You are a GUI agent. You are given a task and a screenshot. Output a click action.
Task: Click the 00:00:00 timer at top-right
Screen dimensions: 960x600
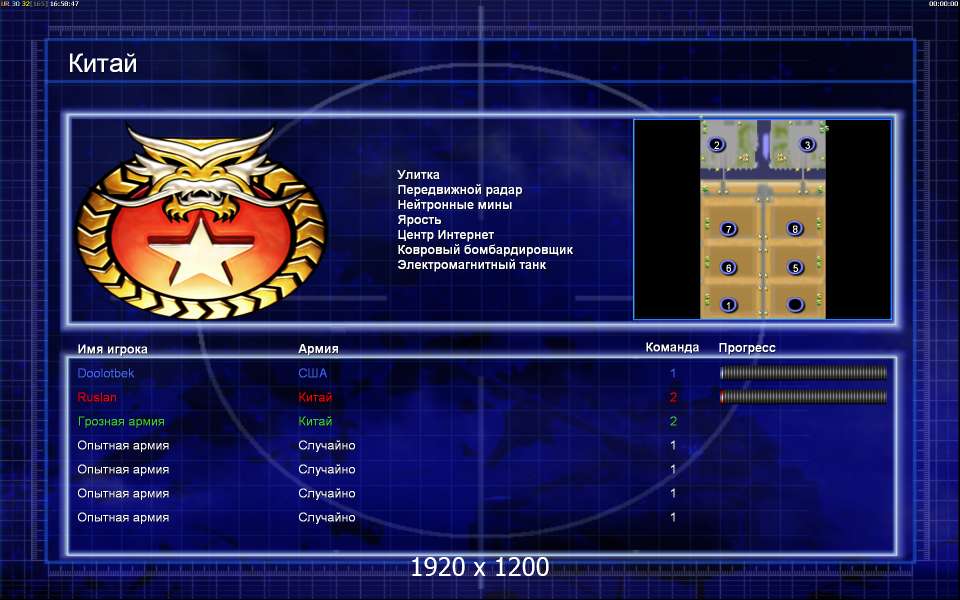tap(943, 4)
